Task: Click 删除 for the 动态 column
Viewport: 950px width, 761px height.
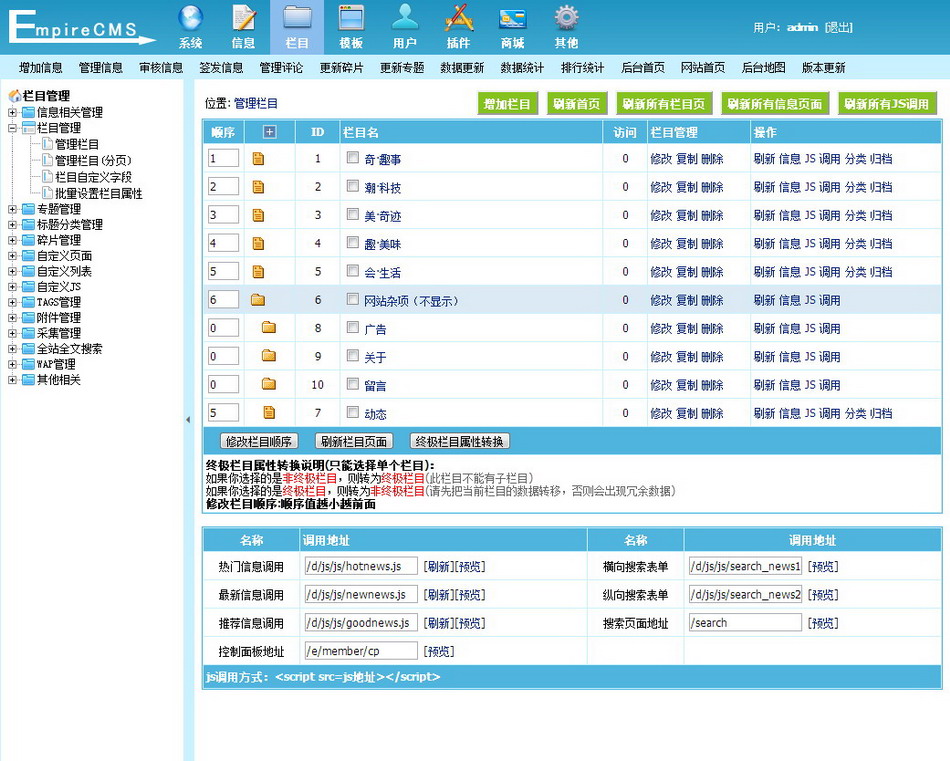Action: click(x=712, y=413)
